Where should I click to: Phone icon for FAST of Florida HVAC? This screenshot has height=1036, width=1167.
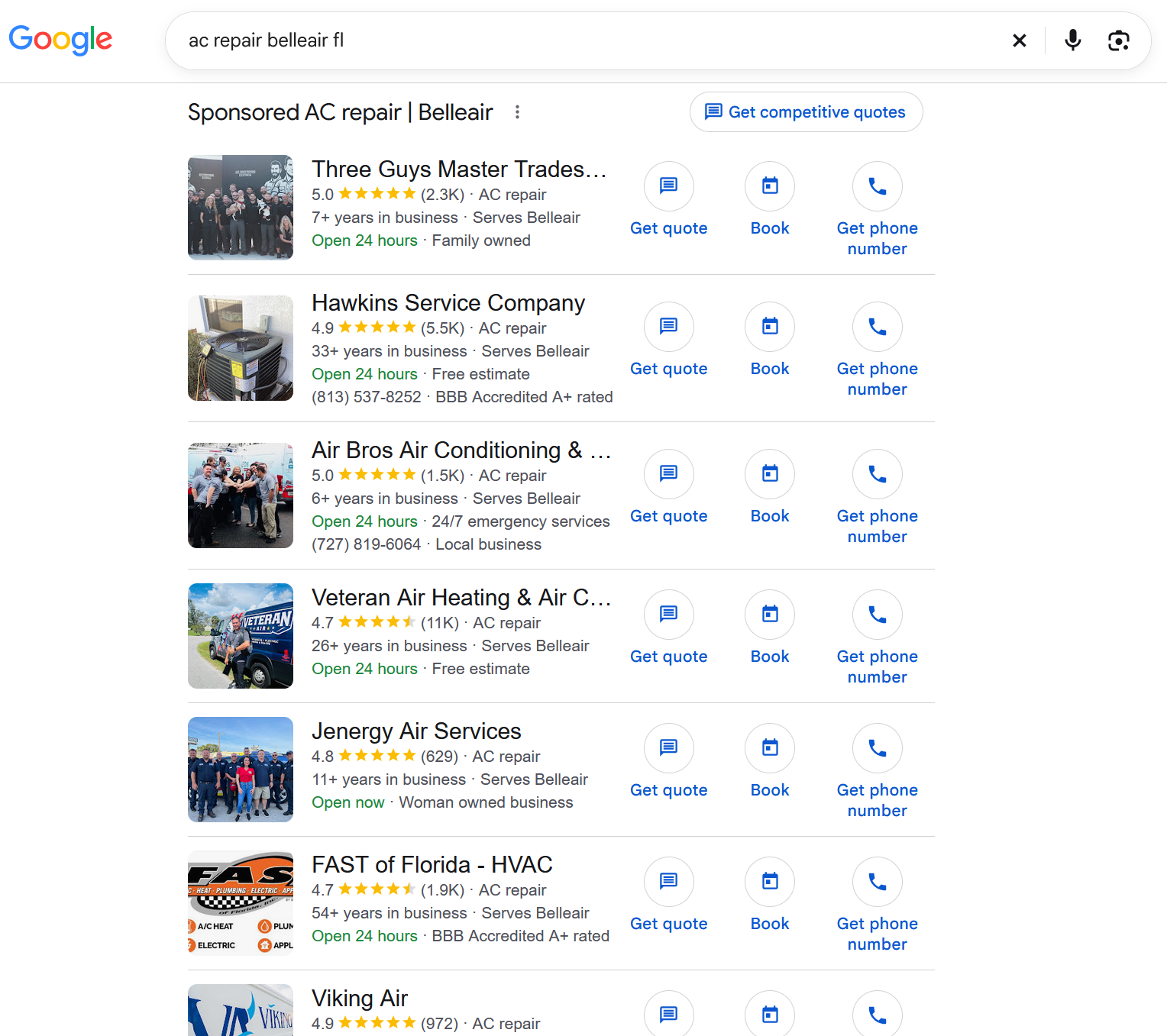[x=878, y=881]
